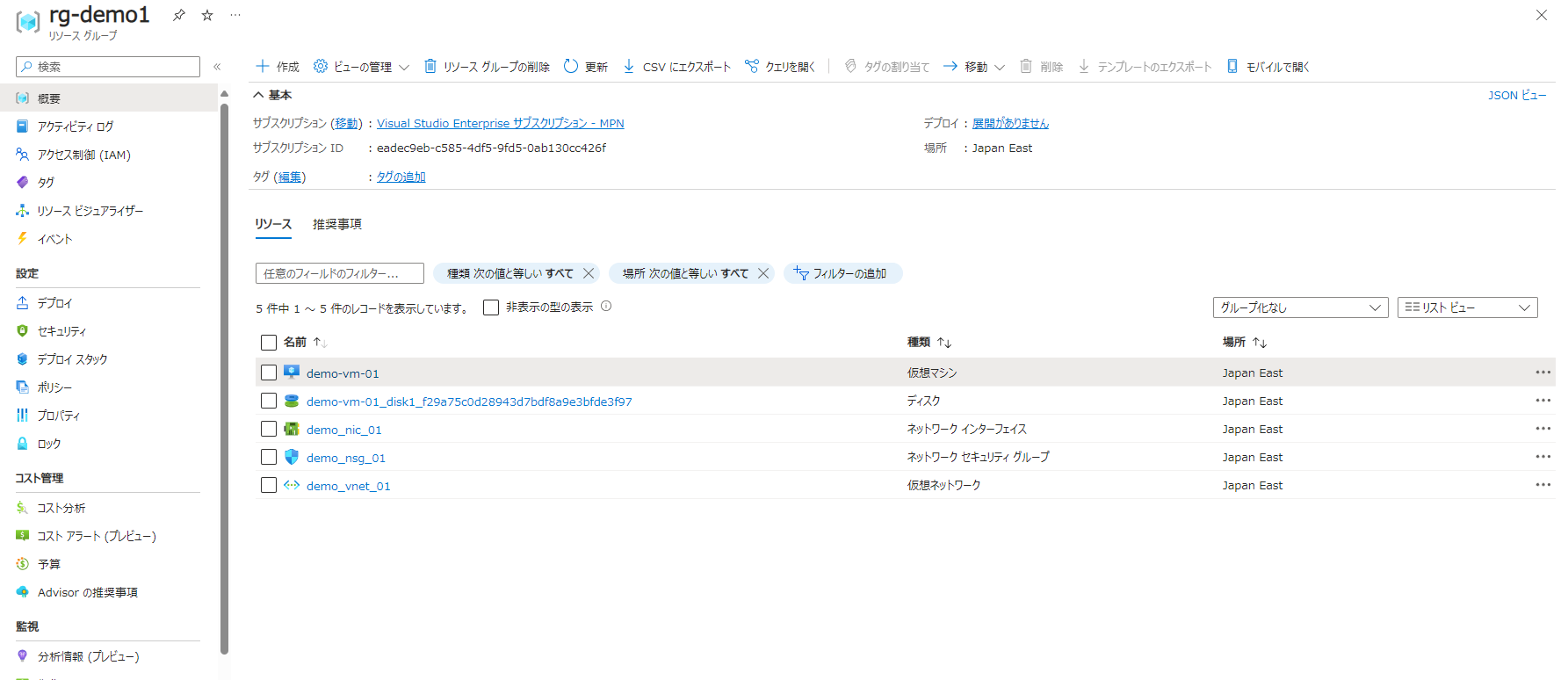Select 概要 in the sidebar
1568x680 pixels.
click(109, 98)
